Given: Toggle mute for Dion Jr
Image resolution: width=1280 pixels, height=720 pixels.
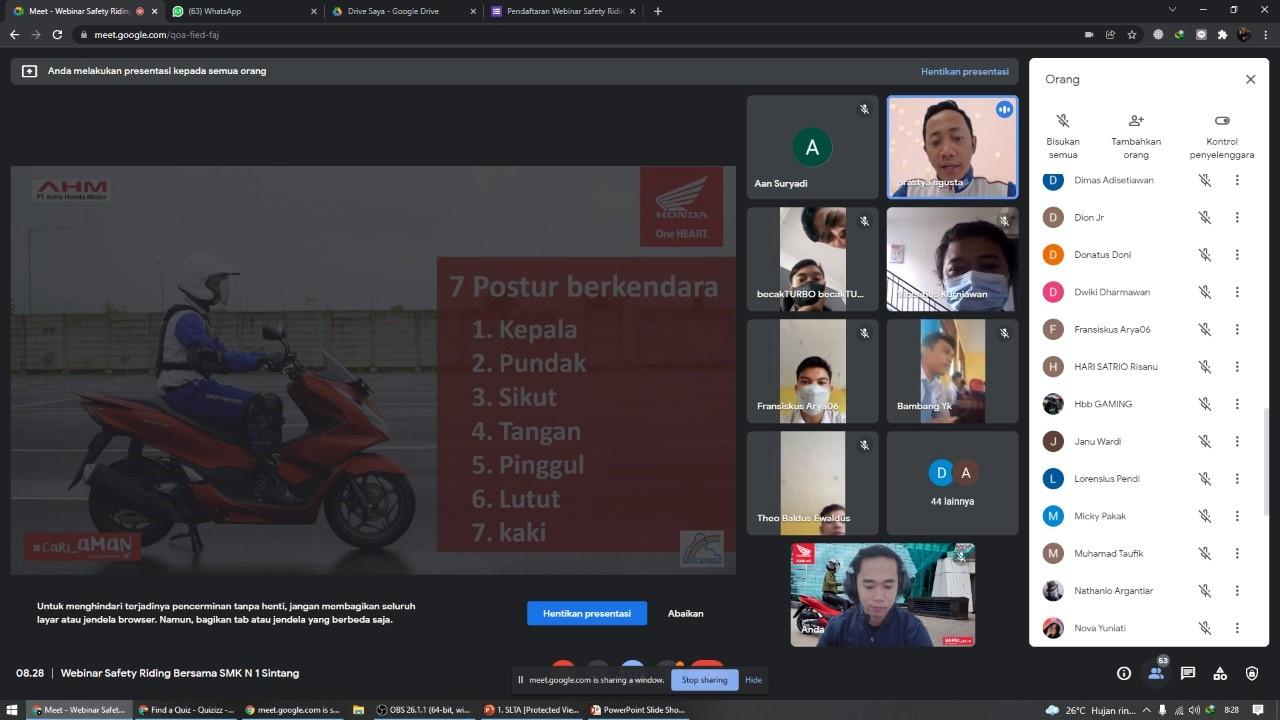Looking at the screenshot, I should 1205,218.
